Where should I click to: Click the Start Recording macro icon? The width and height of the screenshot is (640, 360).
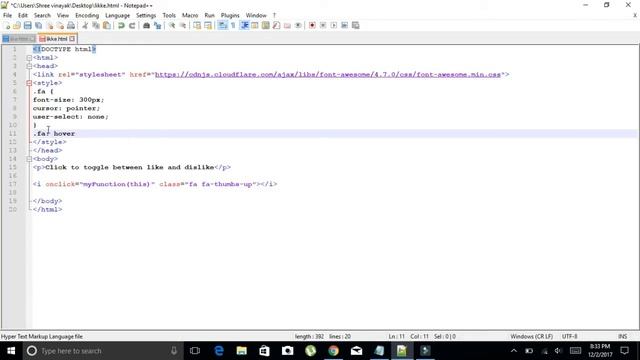pyautogui.click(x=312, y=26)
